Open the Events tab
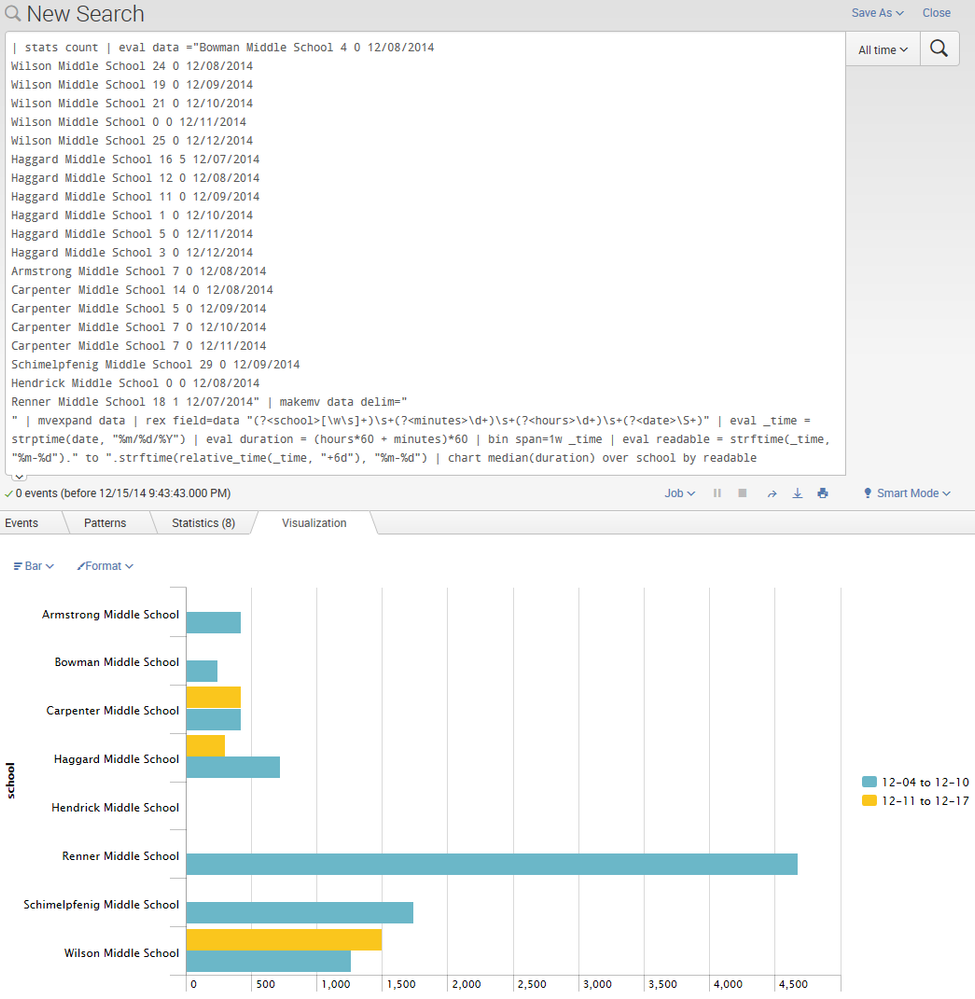This screenshot has width=975, height=999. (x=22, y=523)
